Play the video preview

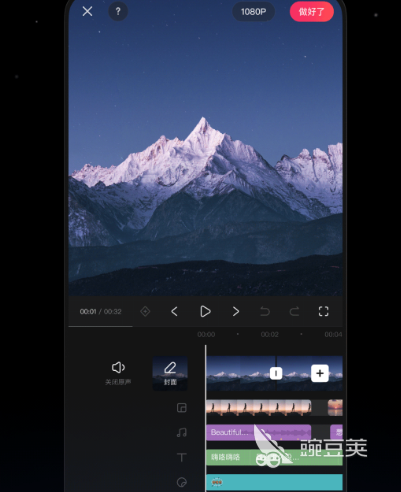click(205, 311)
